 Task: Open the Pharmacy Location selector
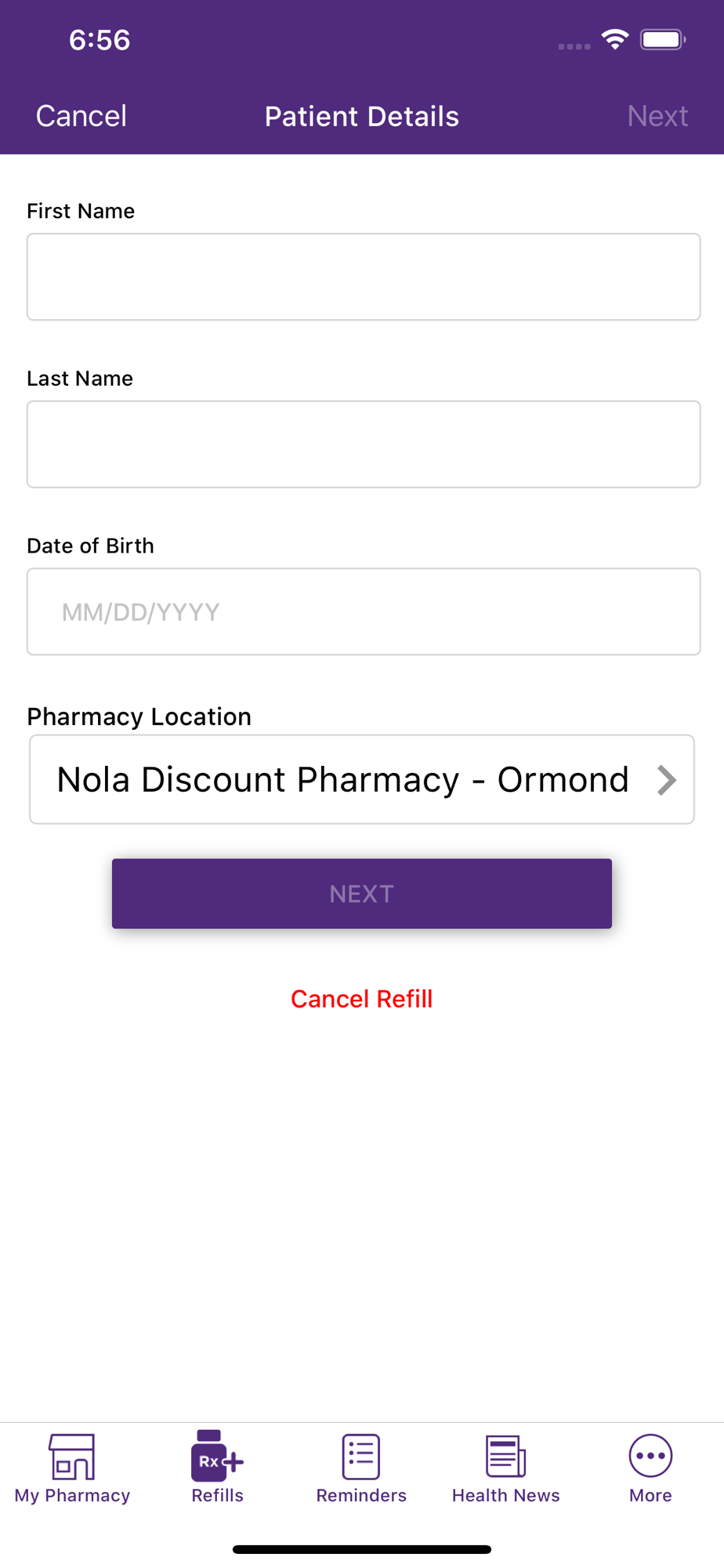362,779
